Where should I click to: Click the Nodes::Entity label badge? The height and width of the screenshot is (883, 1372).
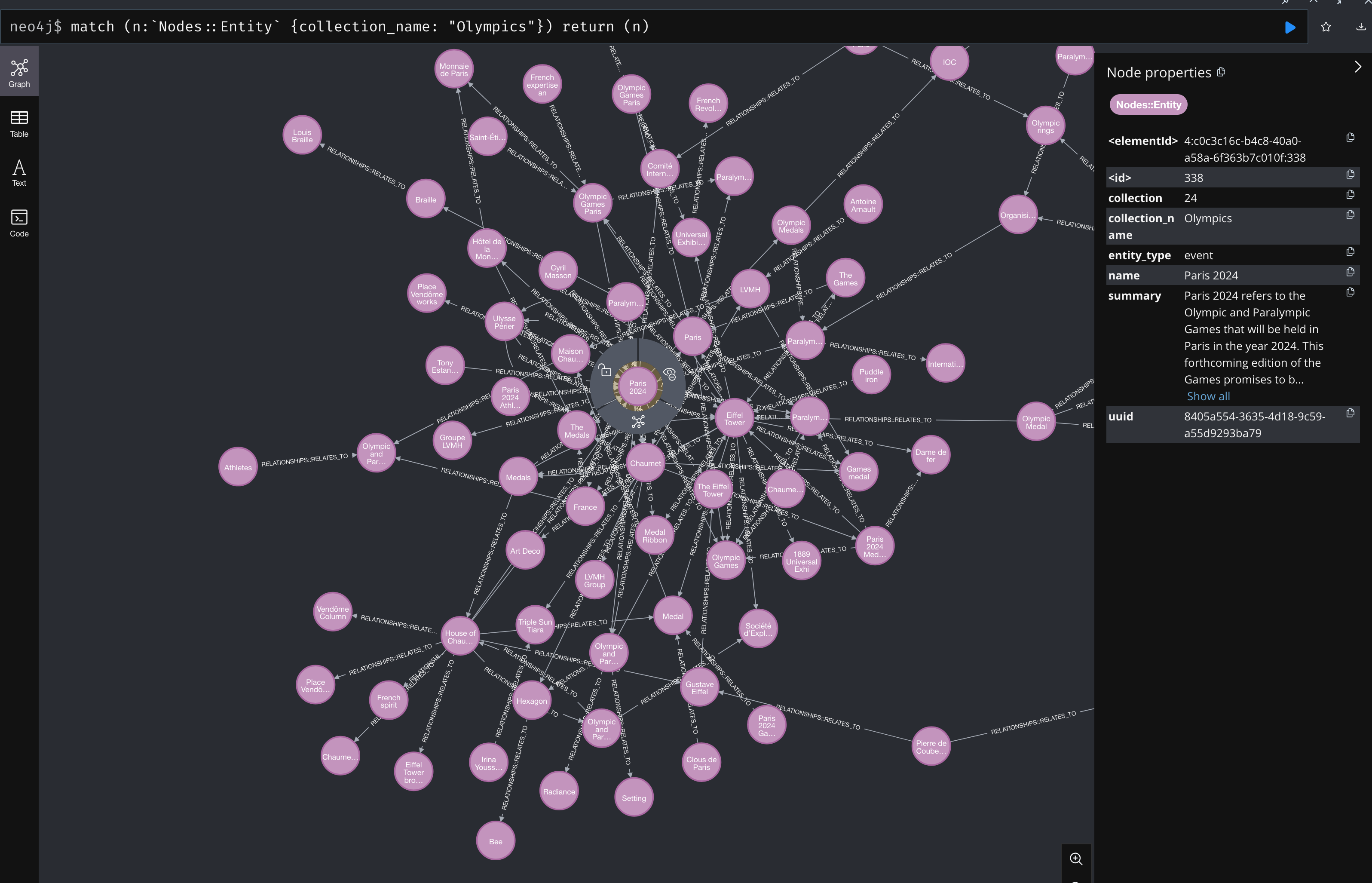(1148, 105)
